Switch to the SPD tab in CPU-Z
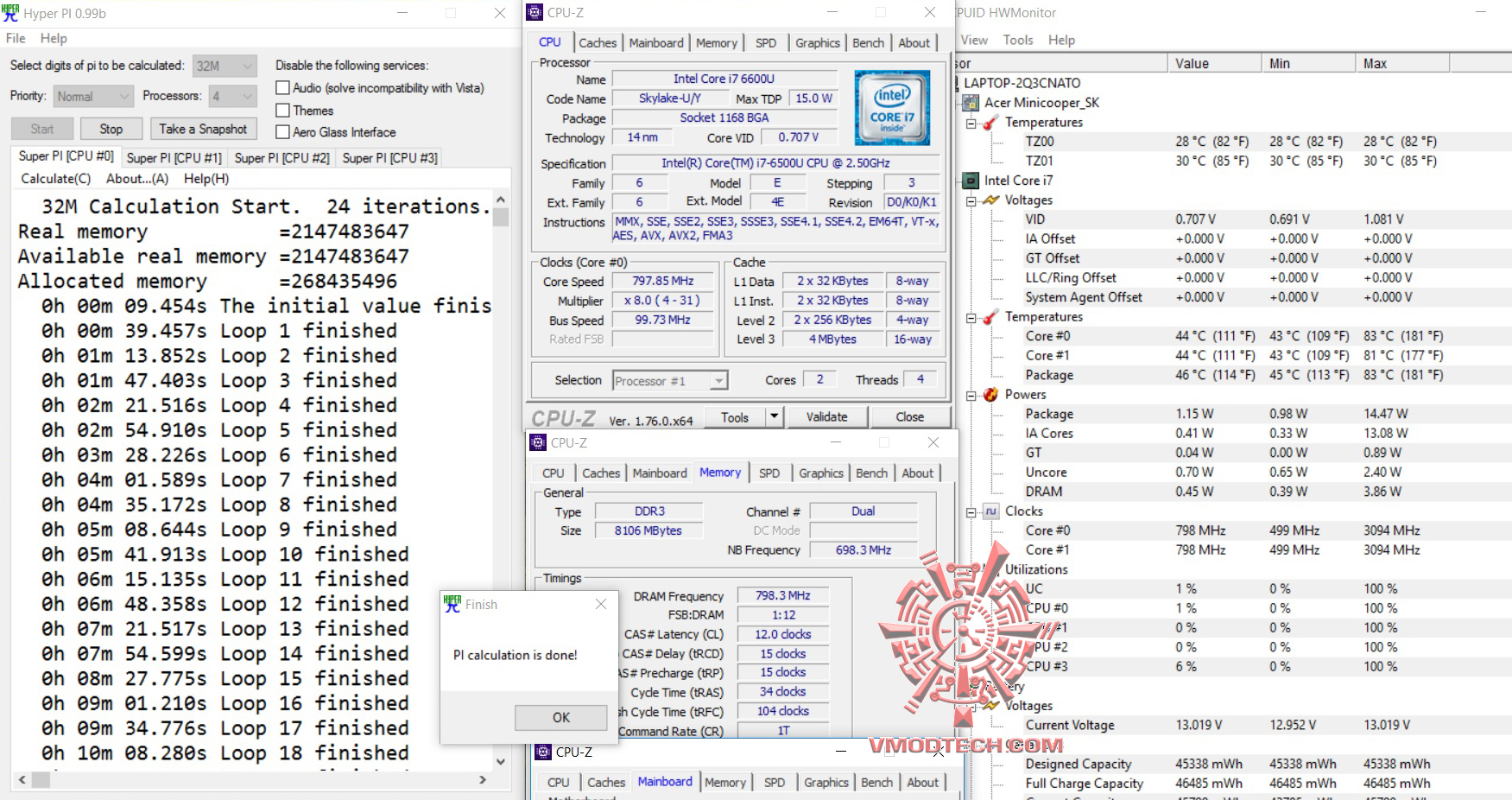The width and height of the screenshot is (1512, 800). point(765,42)
